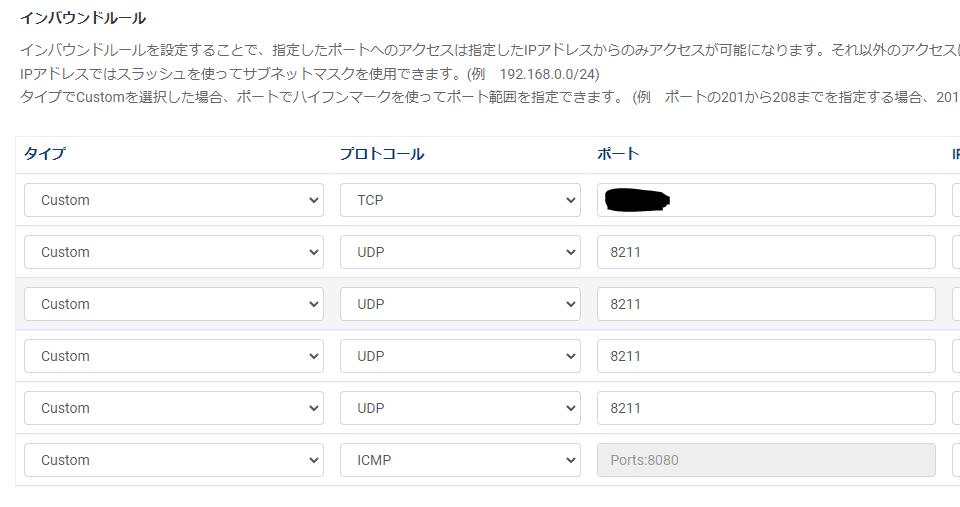Open the type dropdown in the third UDP row
960x507 pixels.
click(174, 356)
